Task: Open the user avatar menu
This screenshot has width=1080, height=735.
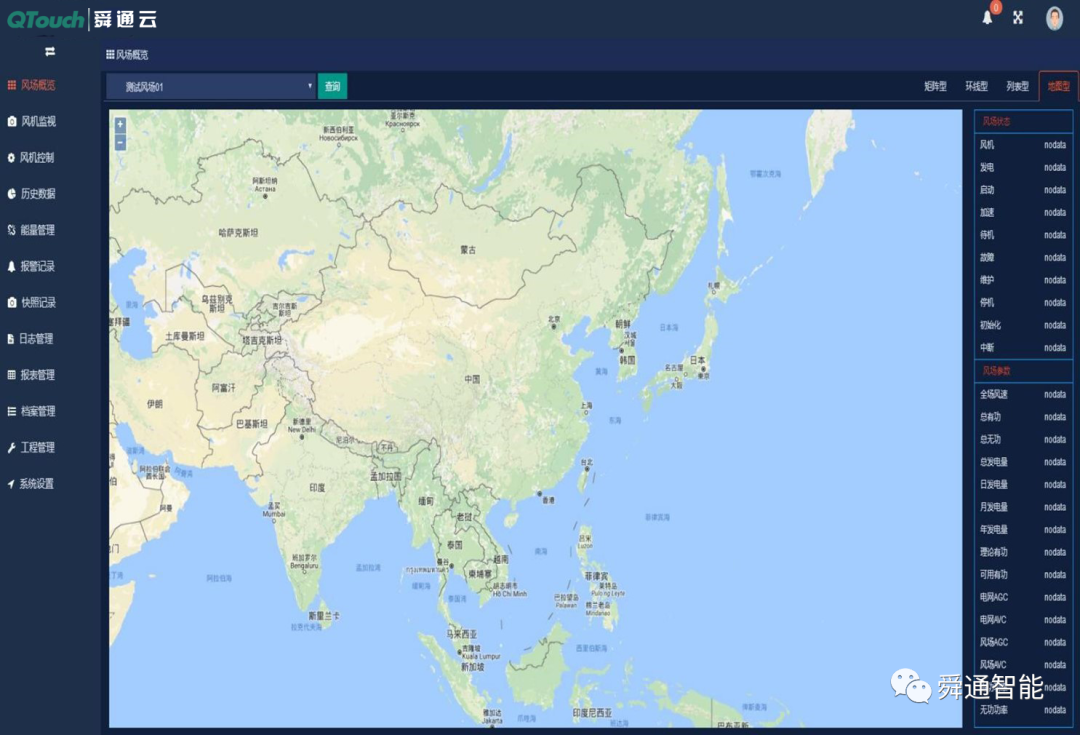Action: point(1054,19)
